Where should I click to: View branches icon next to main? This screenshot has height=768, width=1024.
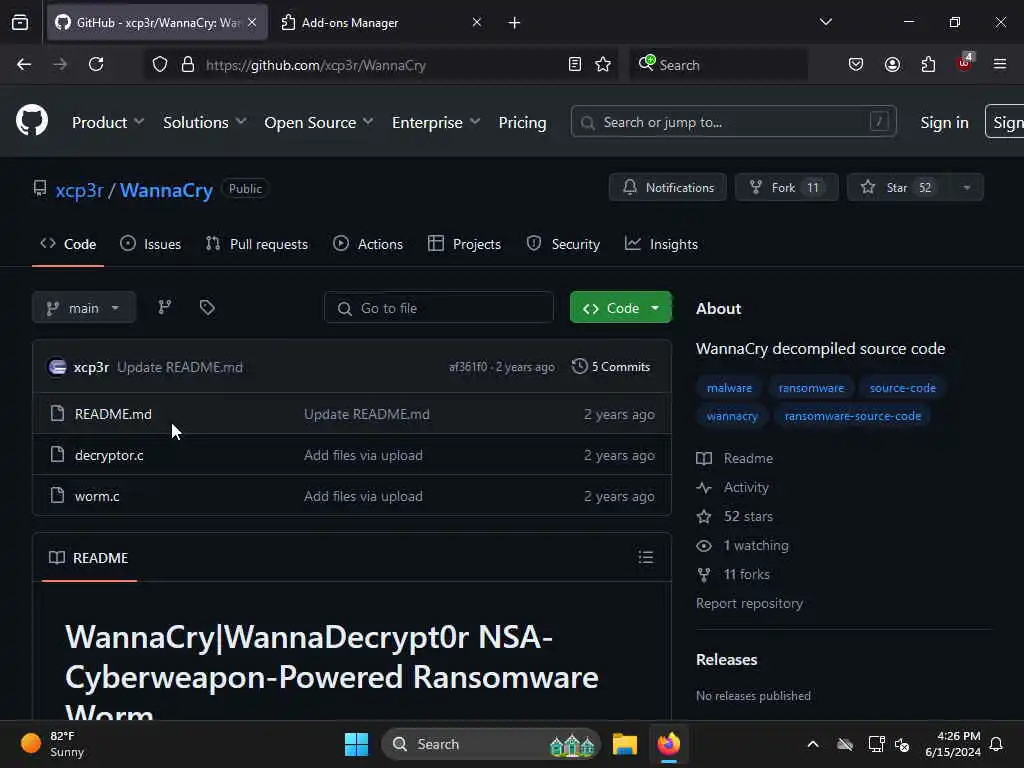pyautogui.click(x=165, y=308)
